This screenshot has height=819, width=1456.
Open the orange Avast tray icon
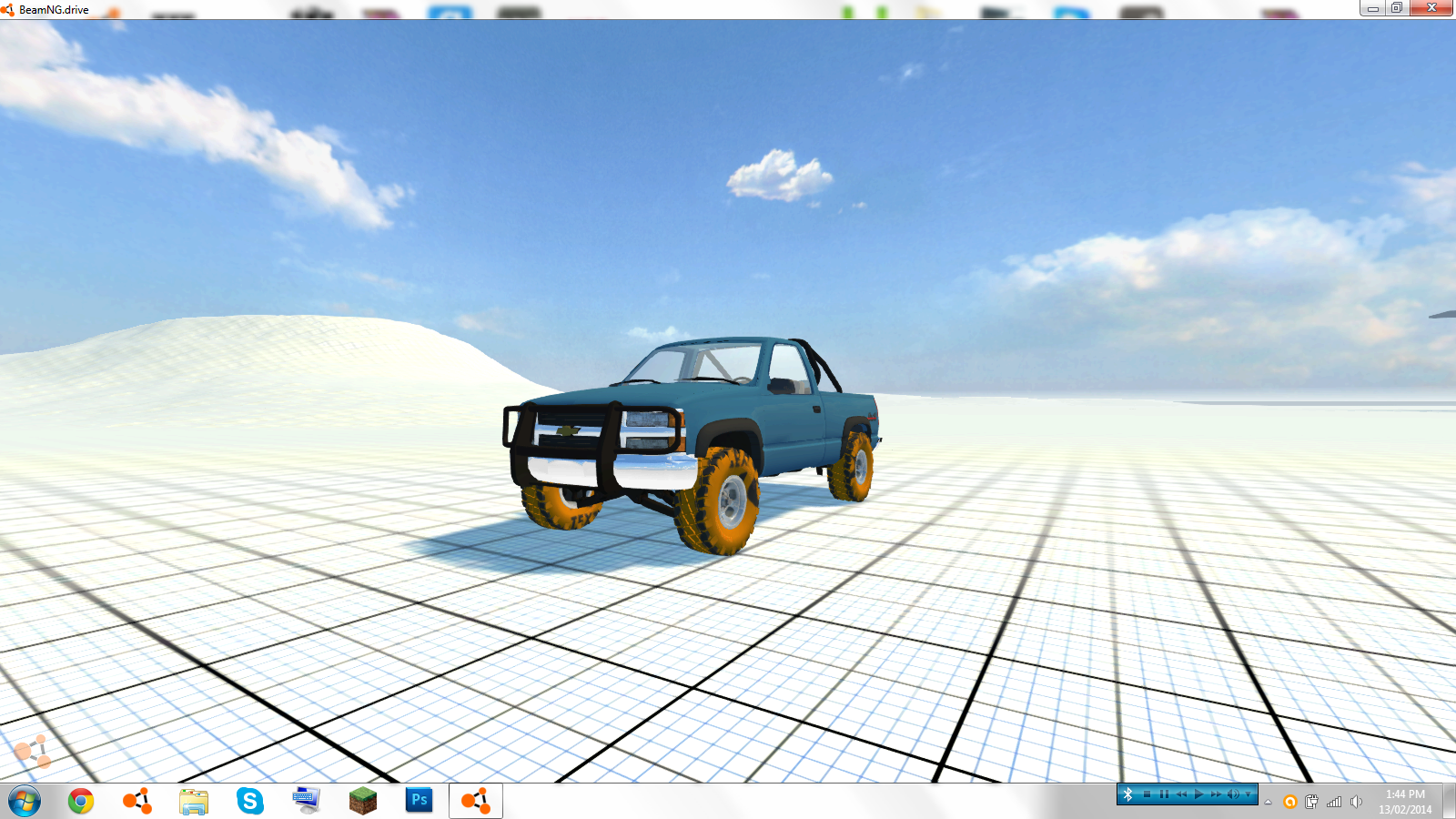(x=1289, y=802)
